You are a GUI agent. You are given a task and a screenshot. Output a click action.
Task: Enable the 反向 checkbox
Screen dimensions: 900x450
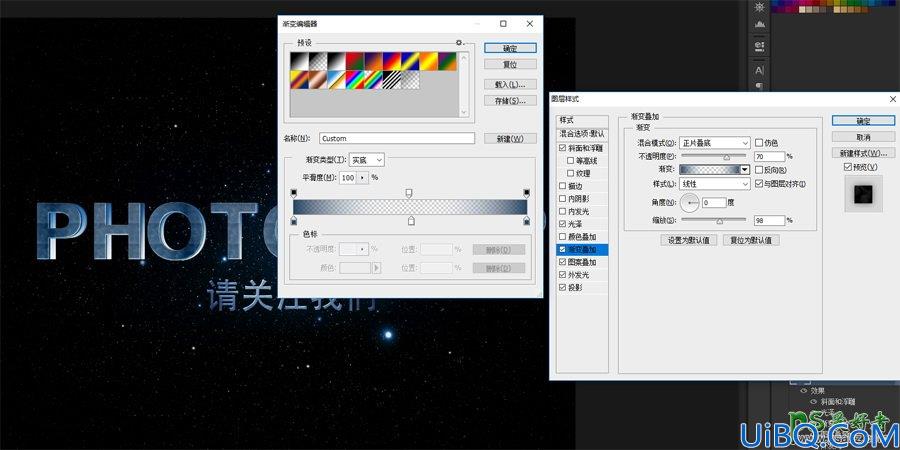[759, 170]
